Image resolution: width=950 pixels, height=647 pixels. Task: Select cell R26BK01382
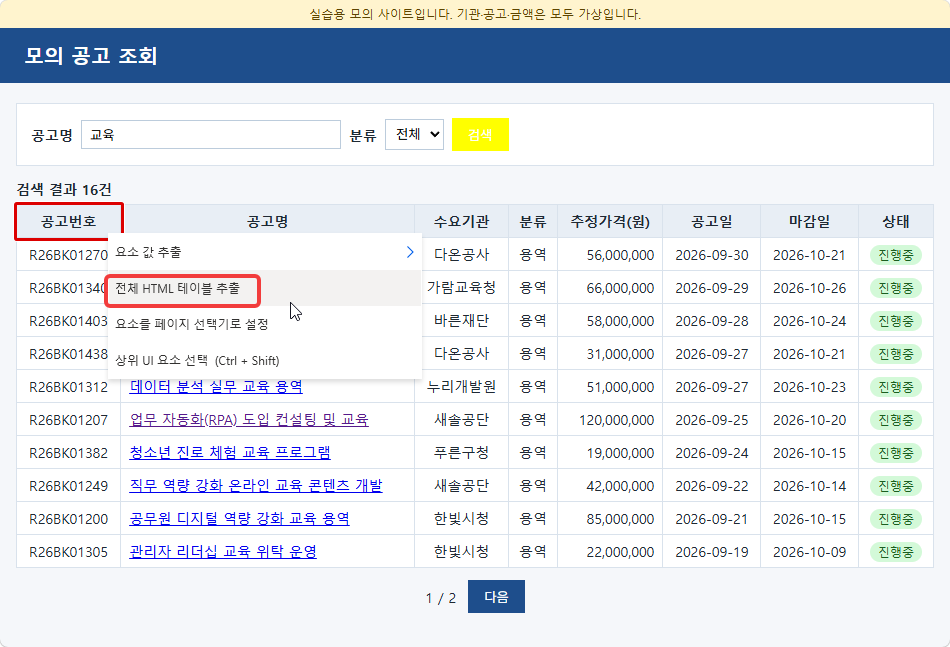[x=68, y=453]
